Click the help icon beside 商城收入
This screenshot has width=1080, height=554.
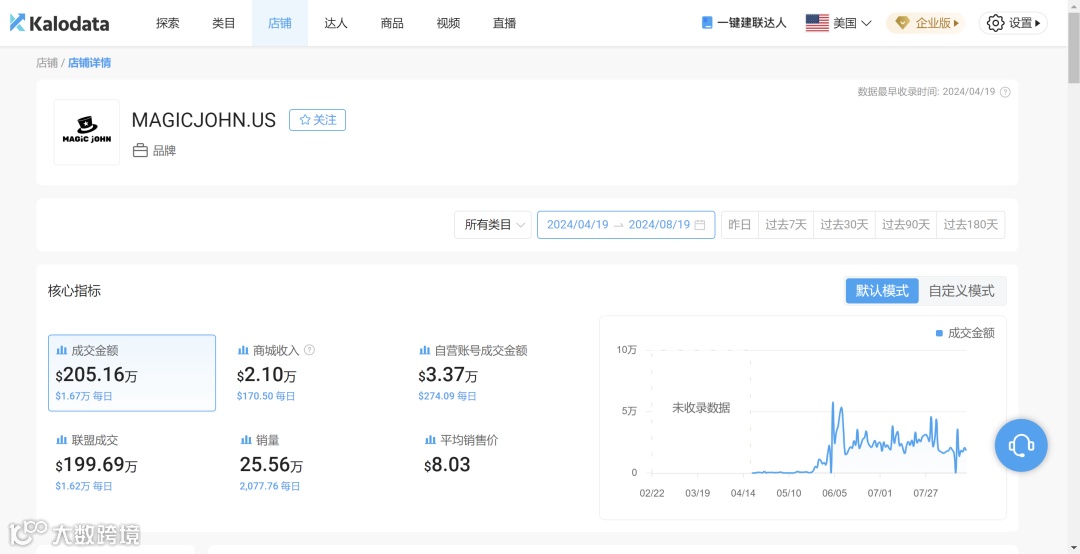[309, 350]
